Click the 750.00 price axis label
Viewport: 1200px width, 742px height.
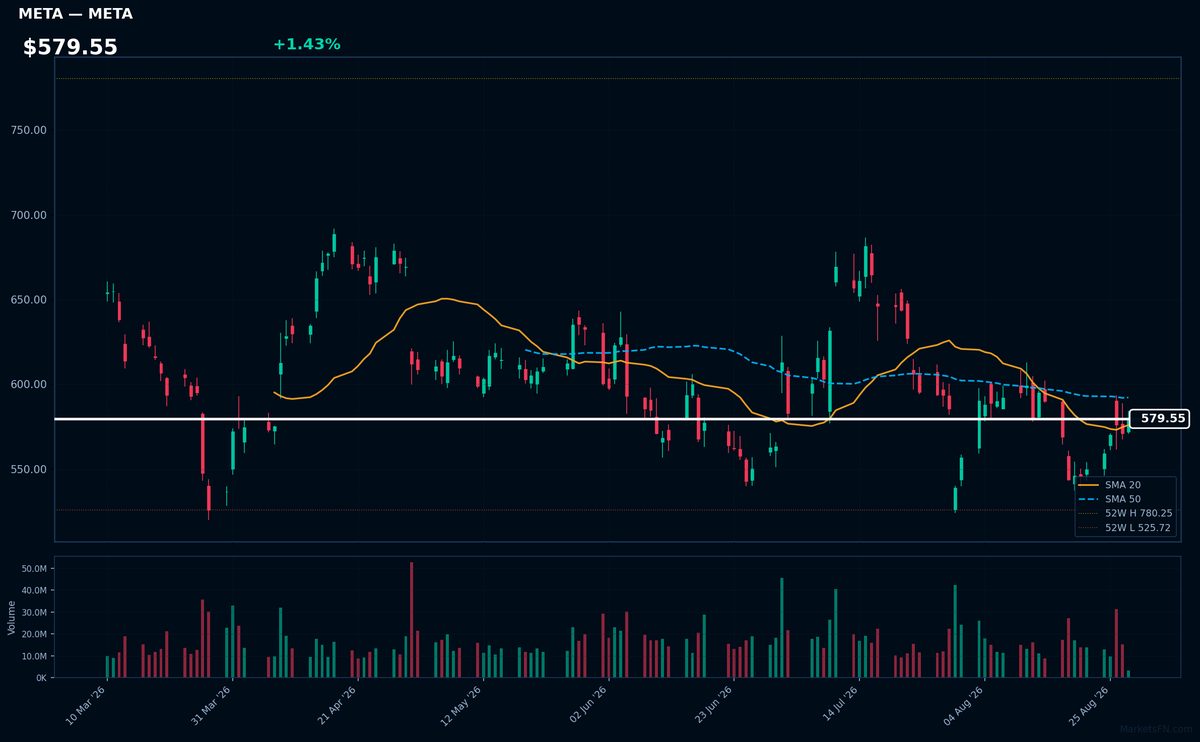[x=28, y=130]
